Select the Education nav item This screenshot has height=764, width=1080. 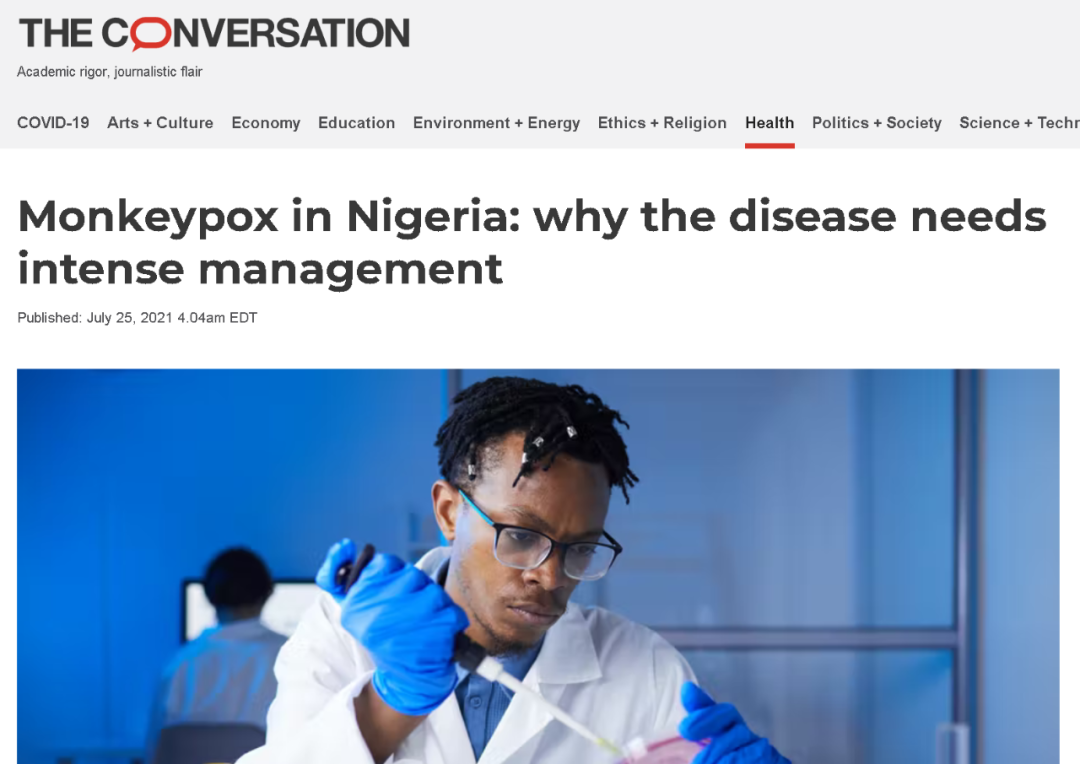coord(357,123)
